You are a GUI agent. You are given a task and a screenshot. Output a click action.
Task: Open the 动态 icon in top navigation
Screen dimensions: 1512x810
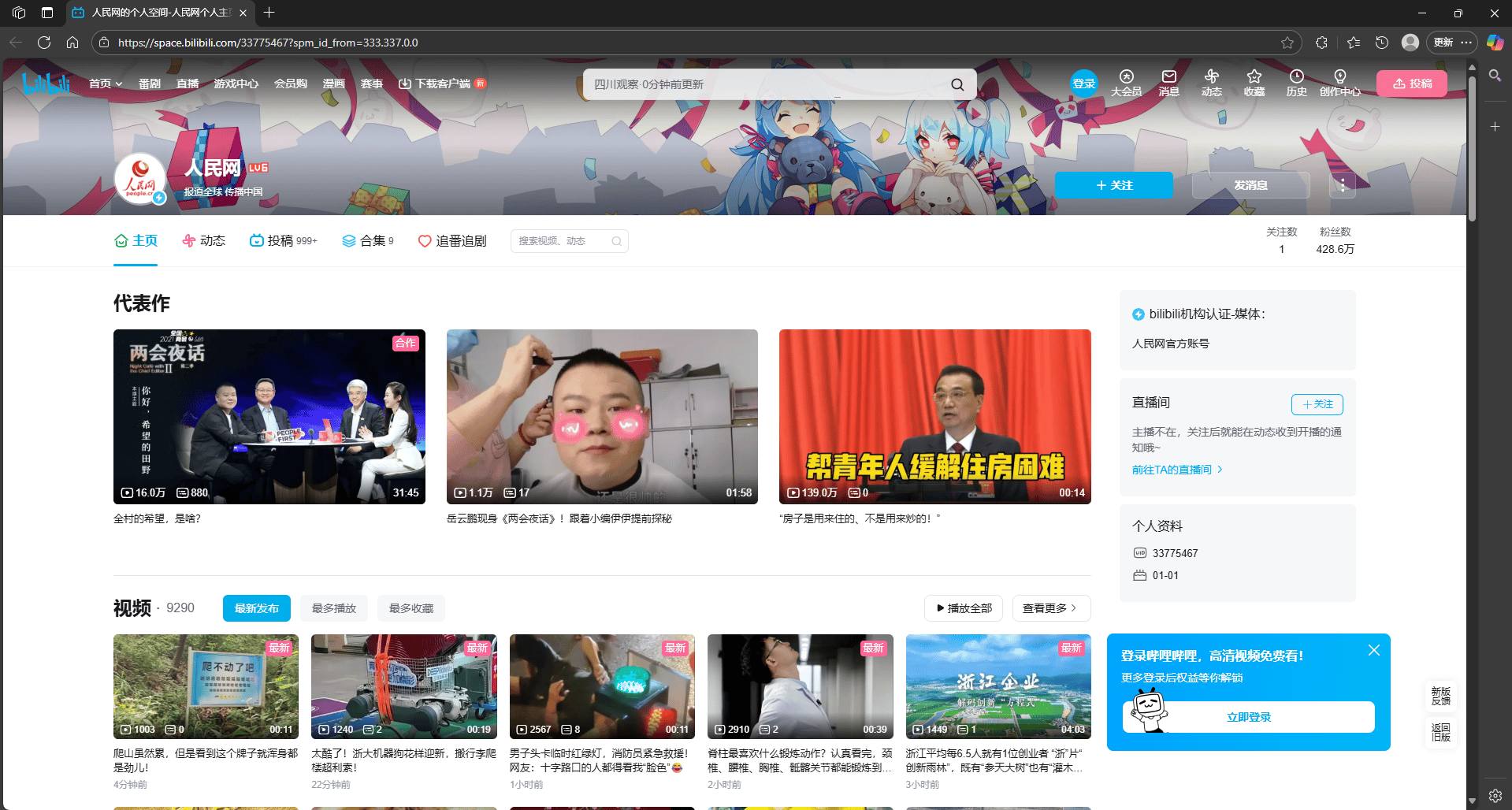click(x=1211, y=83)
